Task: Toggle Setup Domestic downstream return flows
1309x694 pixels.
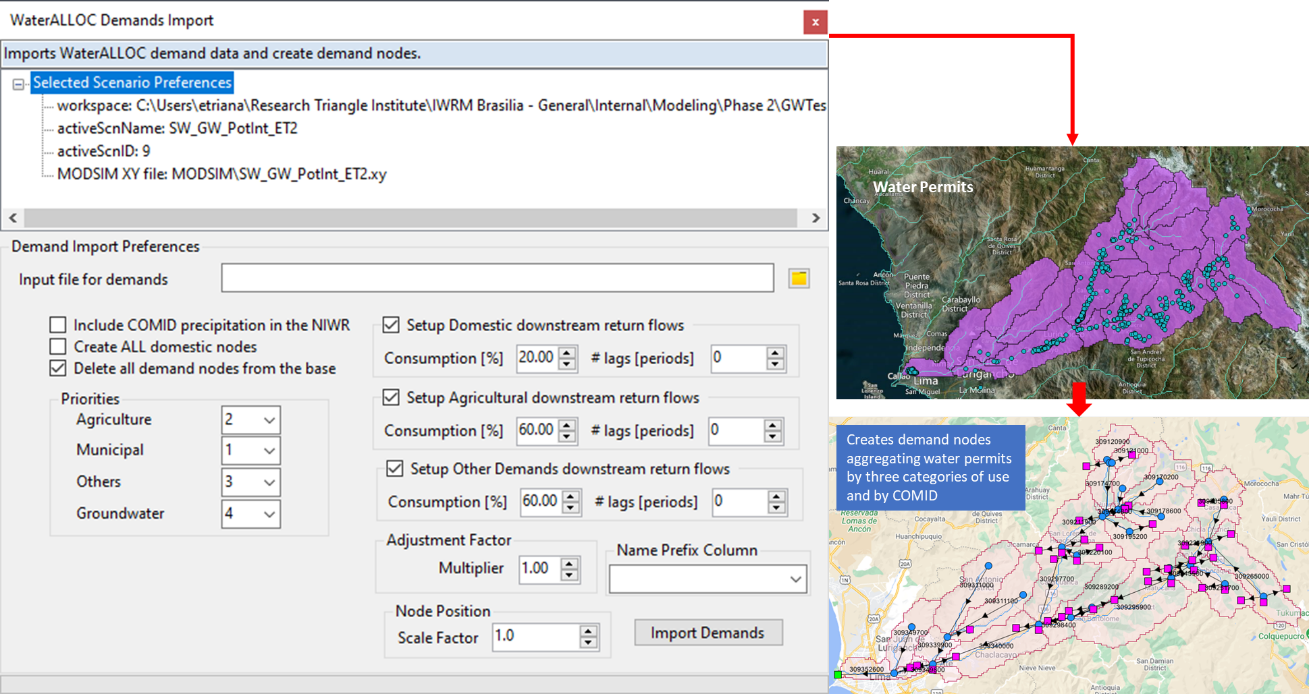Action: [x=391, y=325]
